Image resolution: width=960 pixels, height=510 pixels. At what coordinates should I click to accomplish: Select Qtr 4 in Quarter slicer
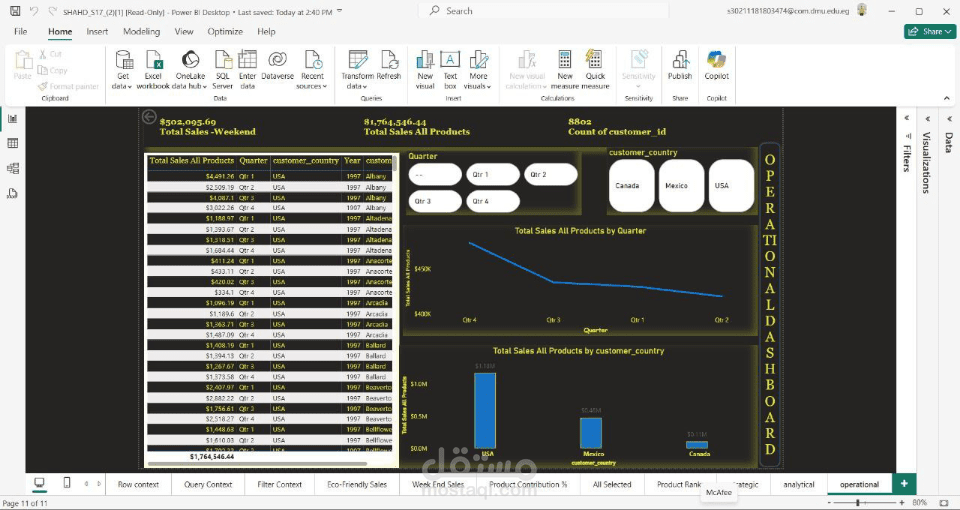(x=493, y=201)
